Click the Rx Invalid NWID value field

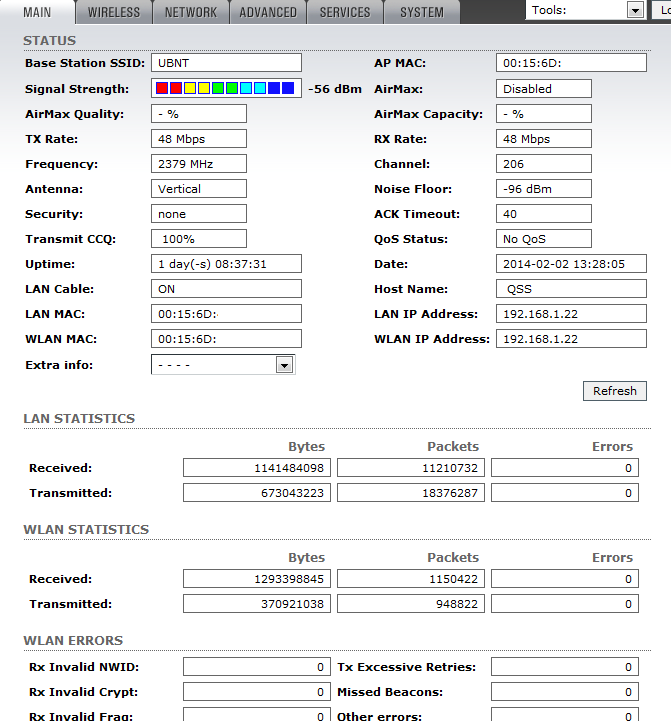(257, 666)
